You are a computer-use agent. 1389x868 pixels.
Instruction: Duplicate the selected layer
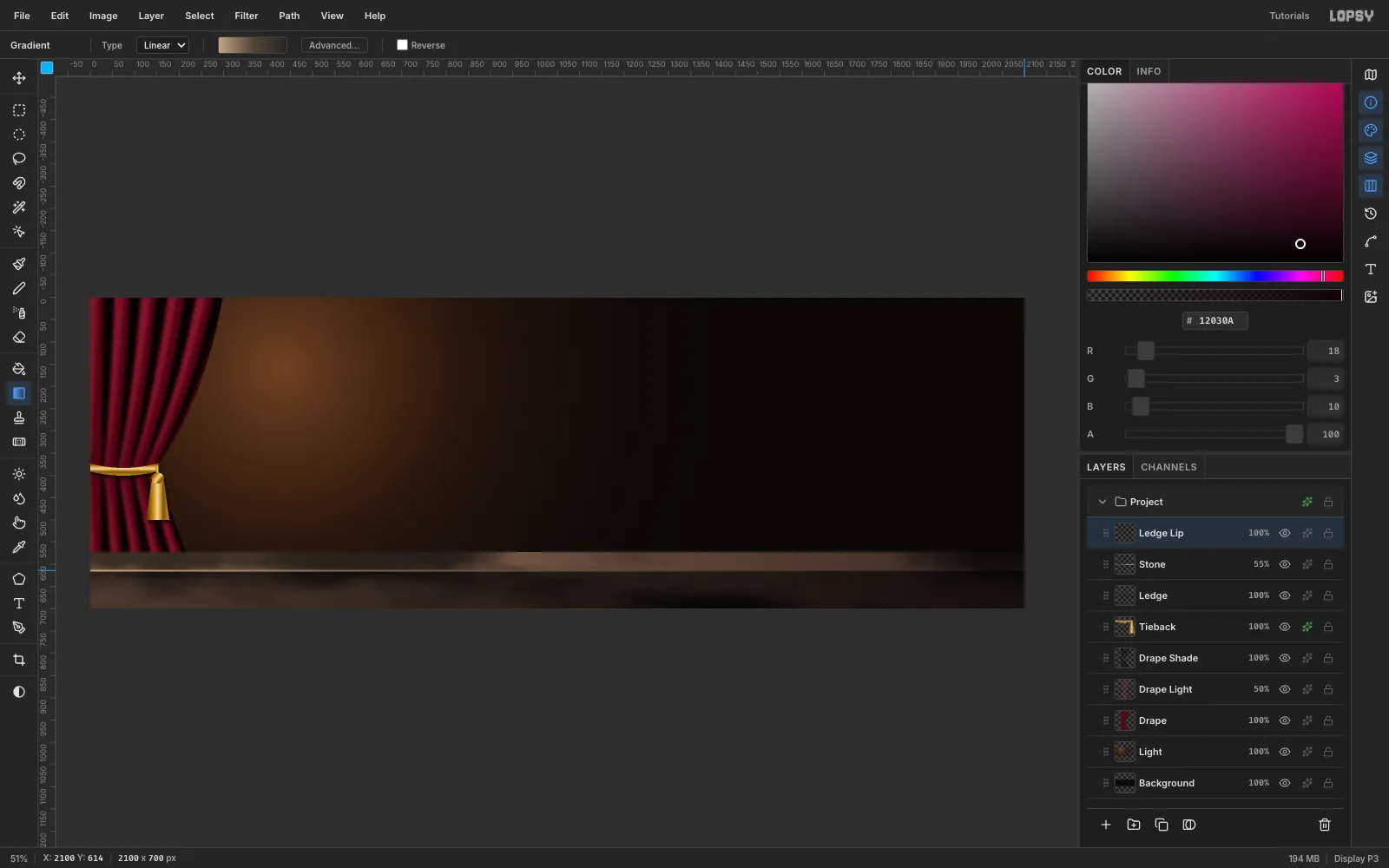(1162, 825)
